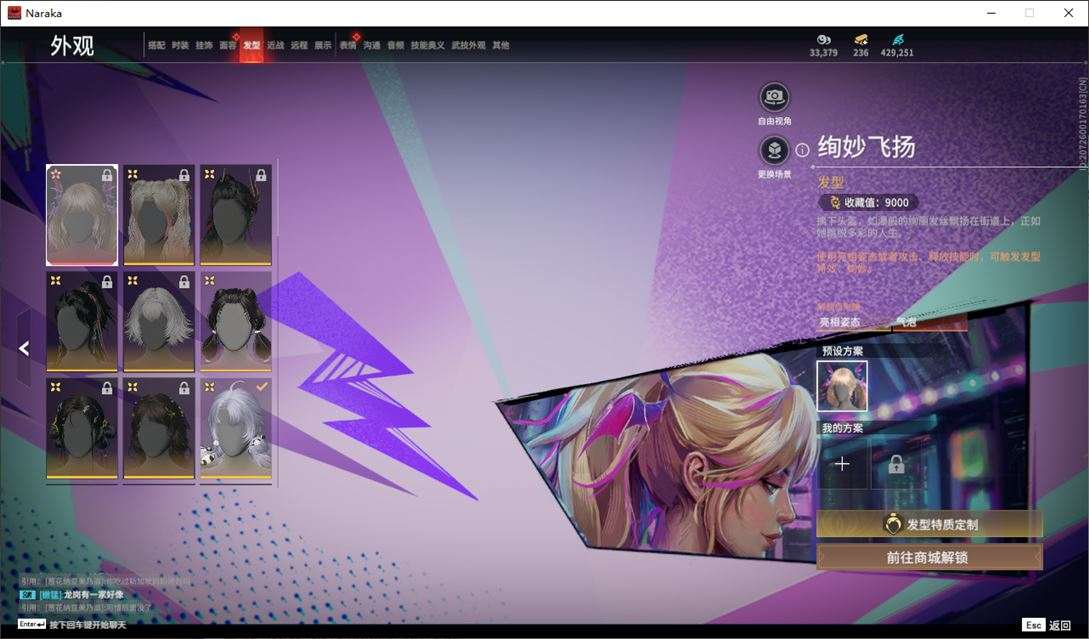Click the 收藏值: 9000 badge
1089x639 pixels.
point(869,202)
